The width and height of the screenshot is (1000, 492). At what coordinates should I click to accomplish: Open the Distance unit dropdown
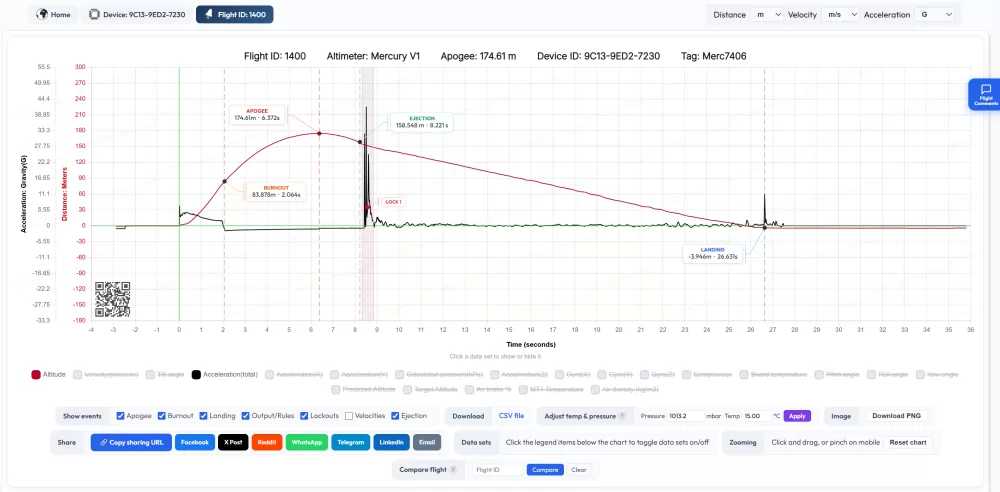click(x=767, y=15)
